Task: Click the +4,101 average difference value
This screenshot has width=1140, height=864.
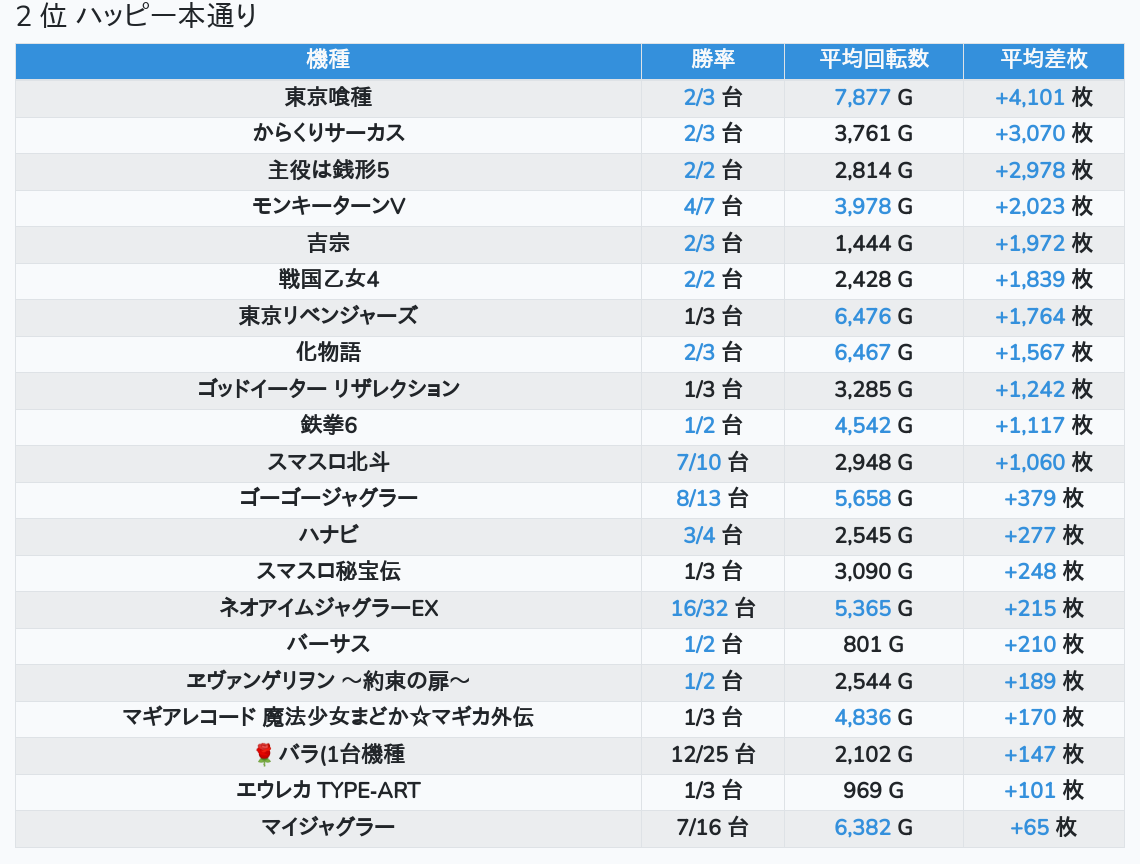Action: (1029, 97)
